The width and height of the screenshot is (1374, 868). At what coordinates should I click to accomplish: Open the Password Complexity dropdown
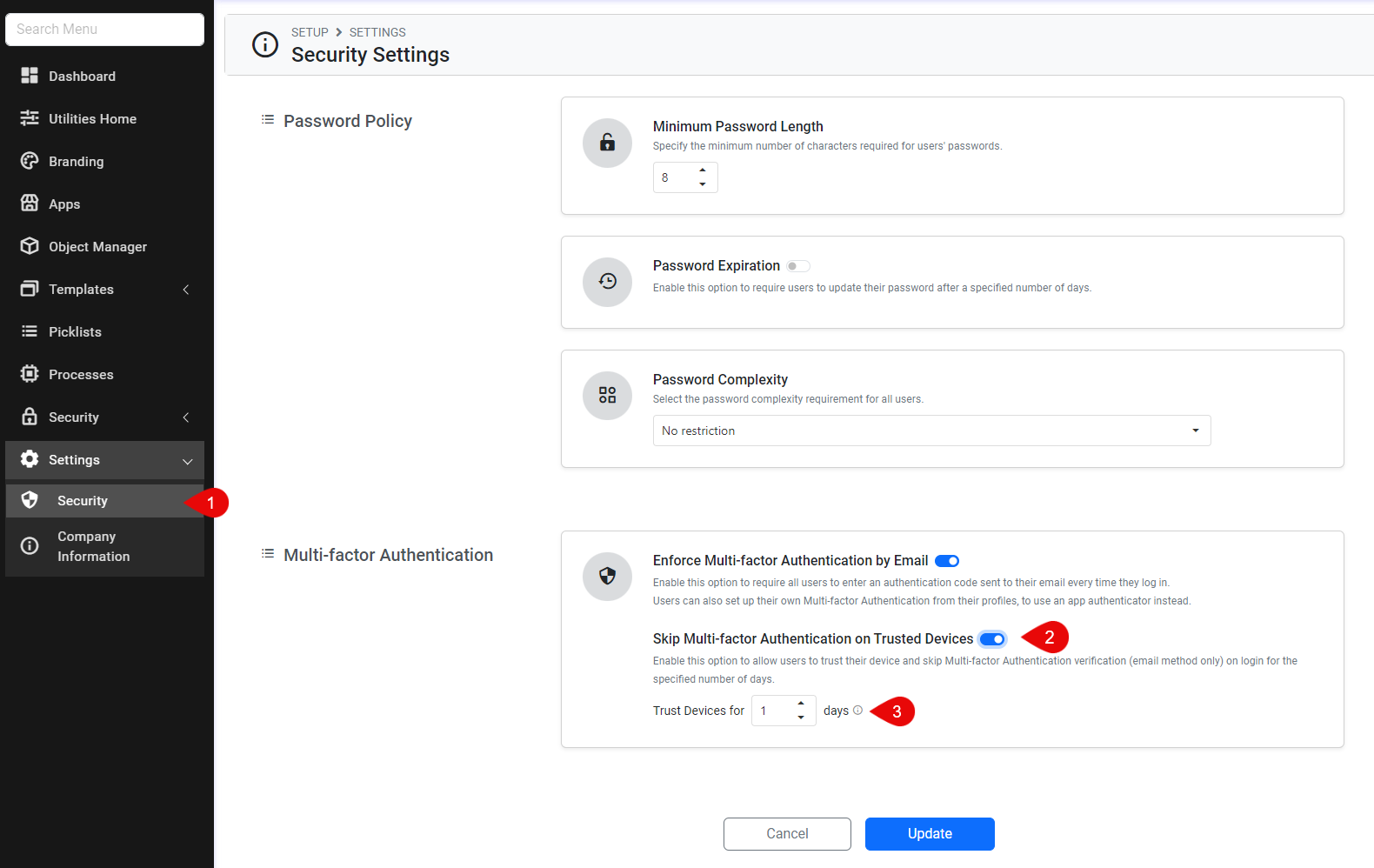930,431
